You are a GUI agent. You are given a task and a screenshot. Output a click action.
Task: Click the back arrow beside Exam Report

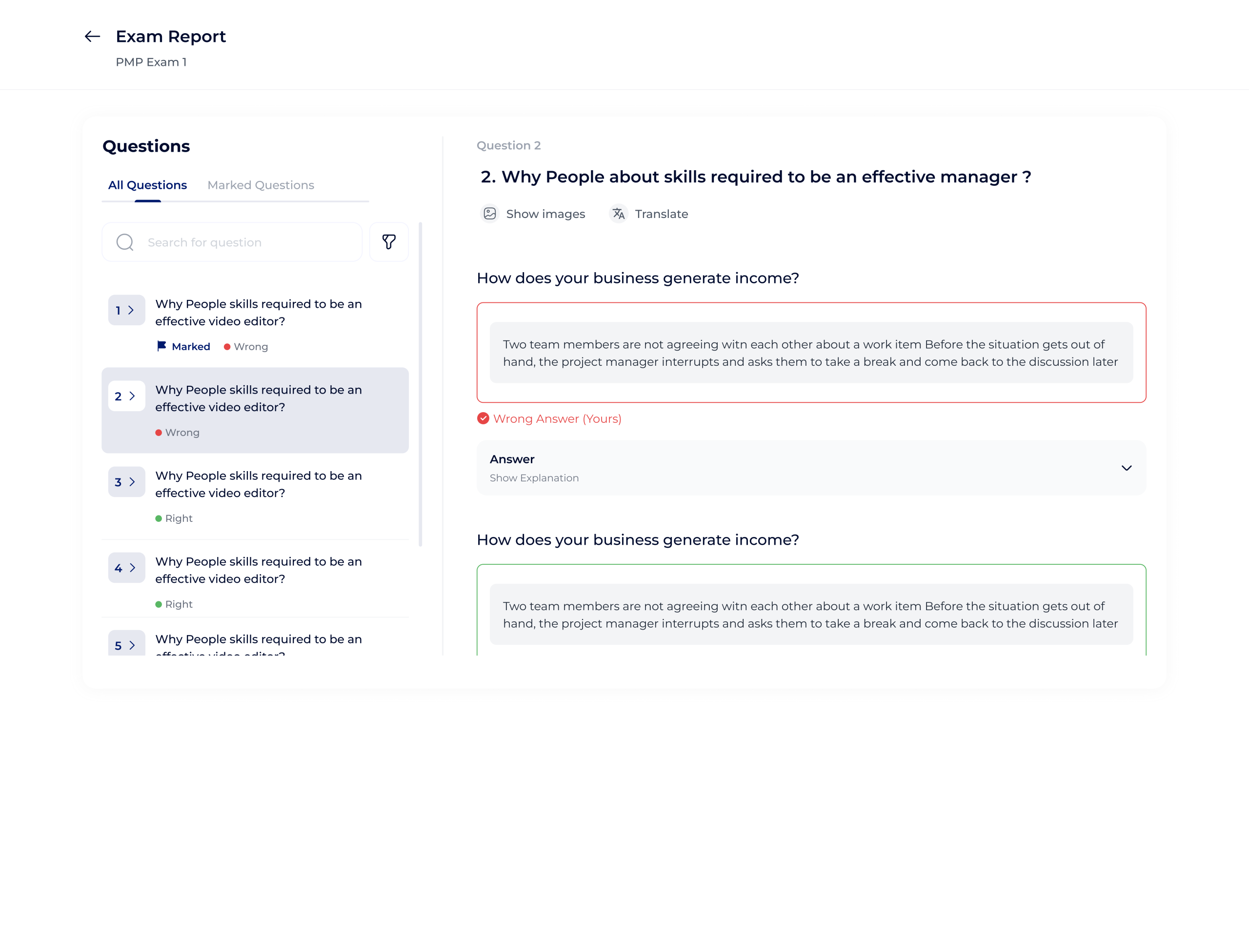(x=92, y=37)
